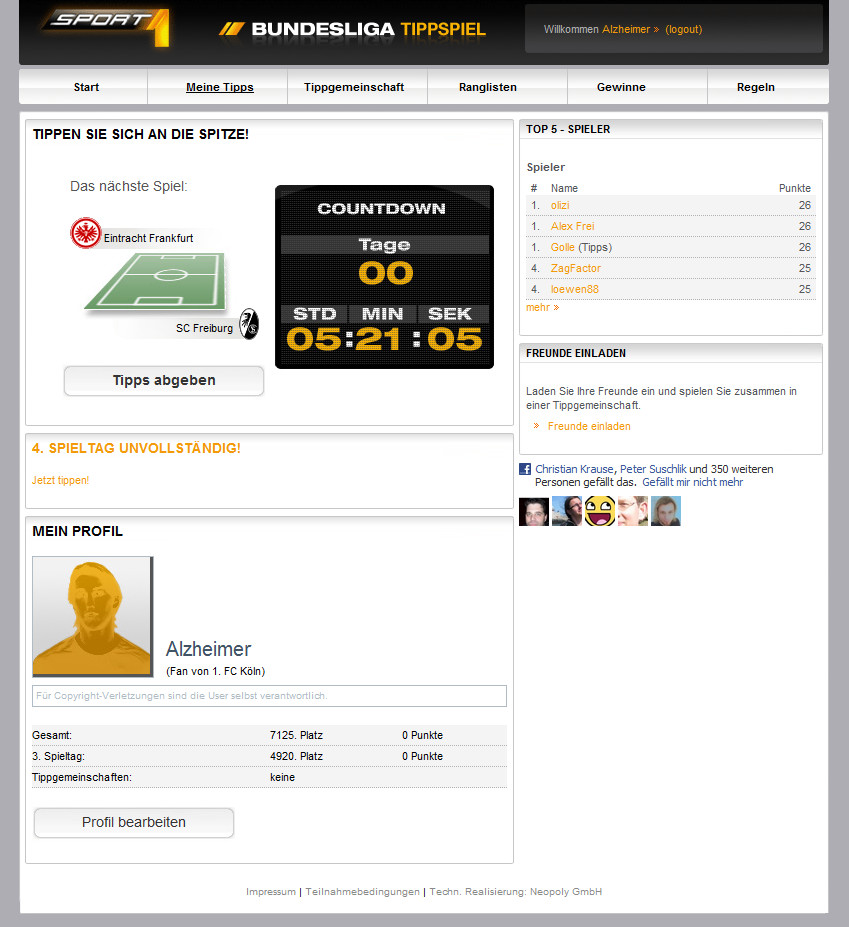Image resolution: width=849 pixels, height=927 pixels.
Task: Click the '4920. Platz' matchday rank
Action: (x=296, y=756)
